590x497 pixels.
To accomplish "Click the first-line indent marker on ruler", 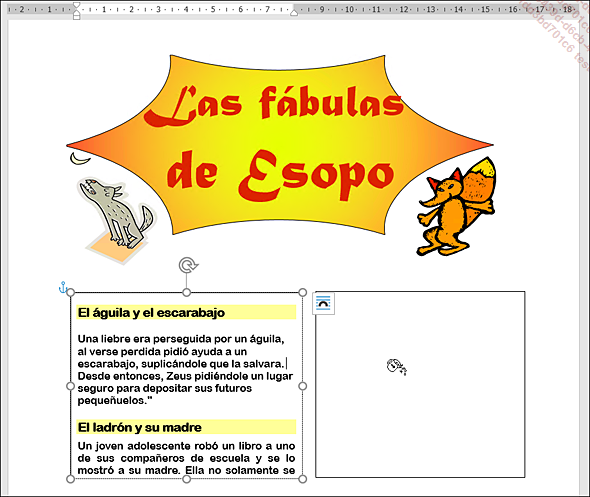I will coord(76,6).
